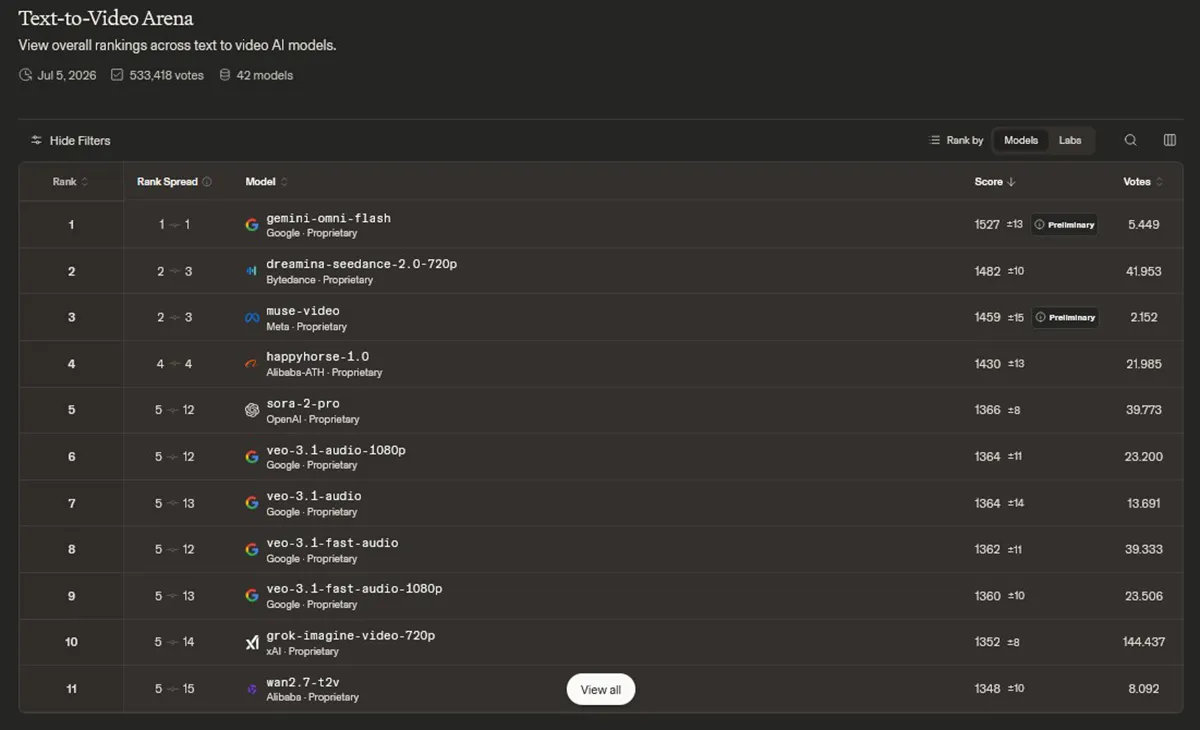Click the Rank Spread info icon
Viewport: 1200px width, 730px height.
[207, 182]
